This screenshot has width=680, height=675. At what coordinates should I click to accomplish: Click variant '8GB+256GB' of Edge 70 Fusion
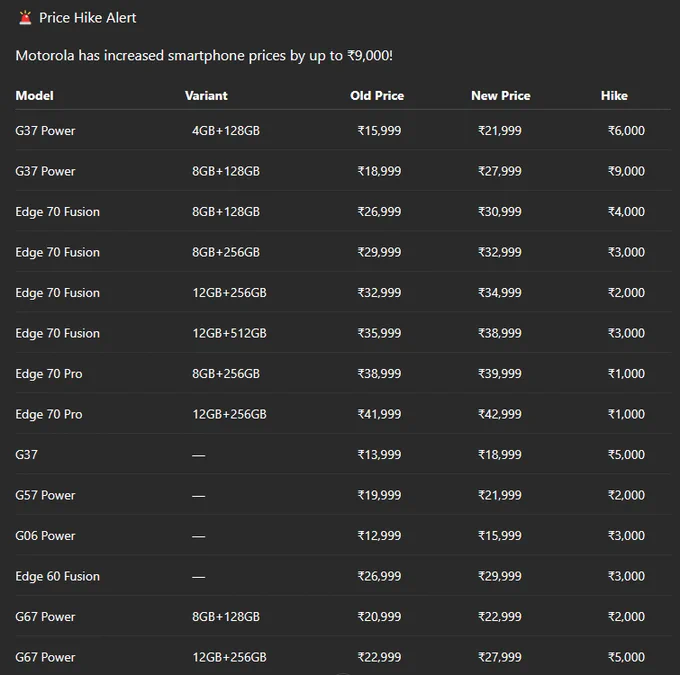point(226,252)
